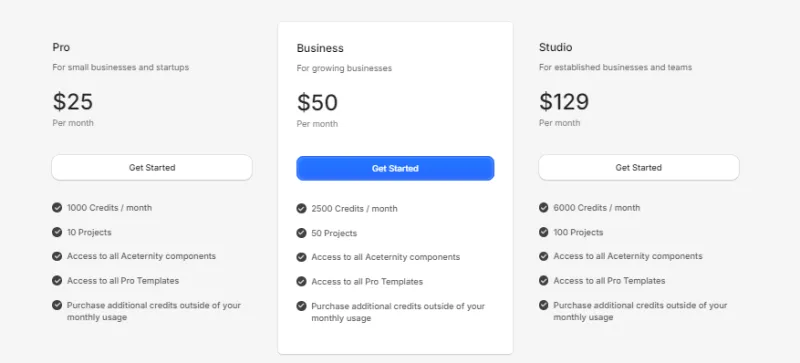Image resolution: width=800 pixels, height=363 pixels.
Task: Click 'For growing businesses' description
Action: click(344, 68)
